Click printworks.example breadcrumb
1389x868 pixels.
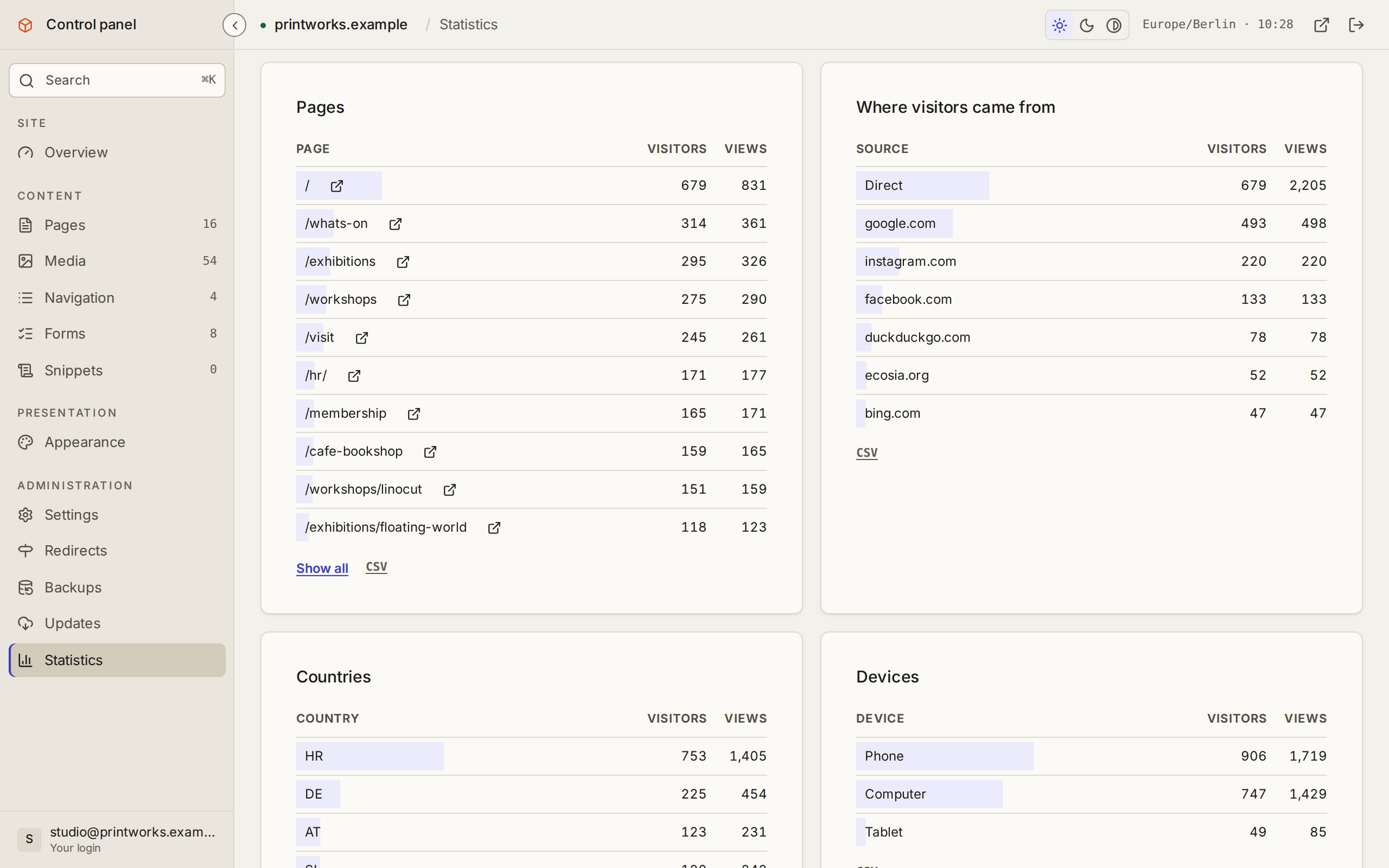click(341, 24)
